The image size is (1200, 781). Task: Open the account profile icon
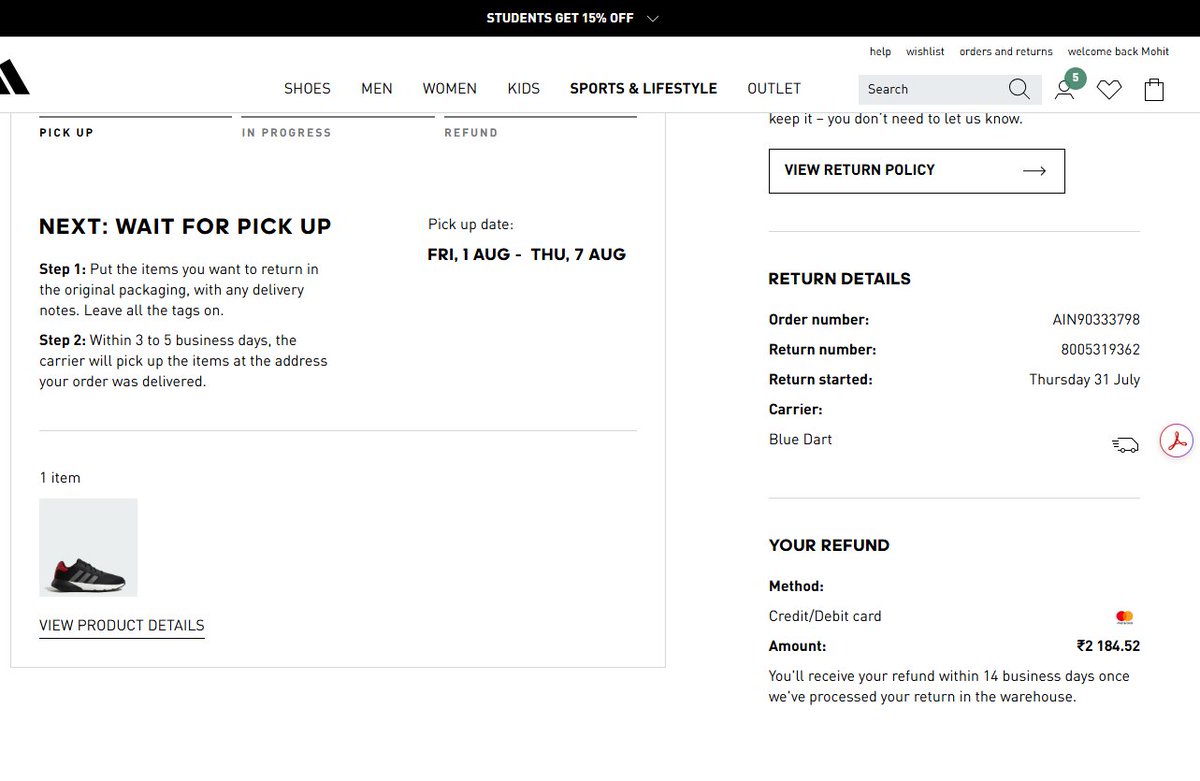[1064, 90]
